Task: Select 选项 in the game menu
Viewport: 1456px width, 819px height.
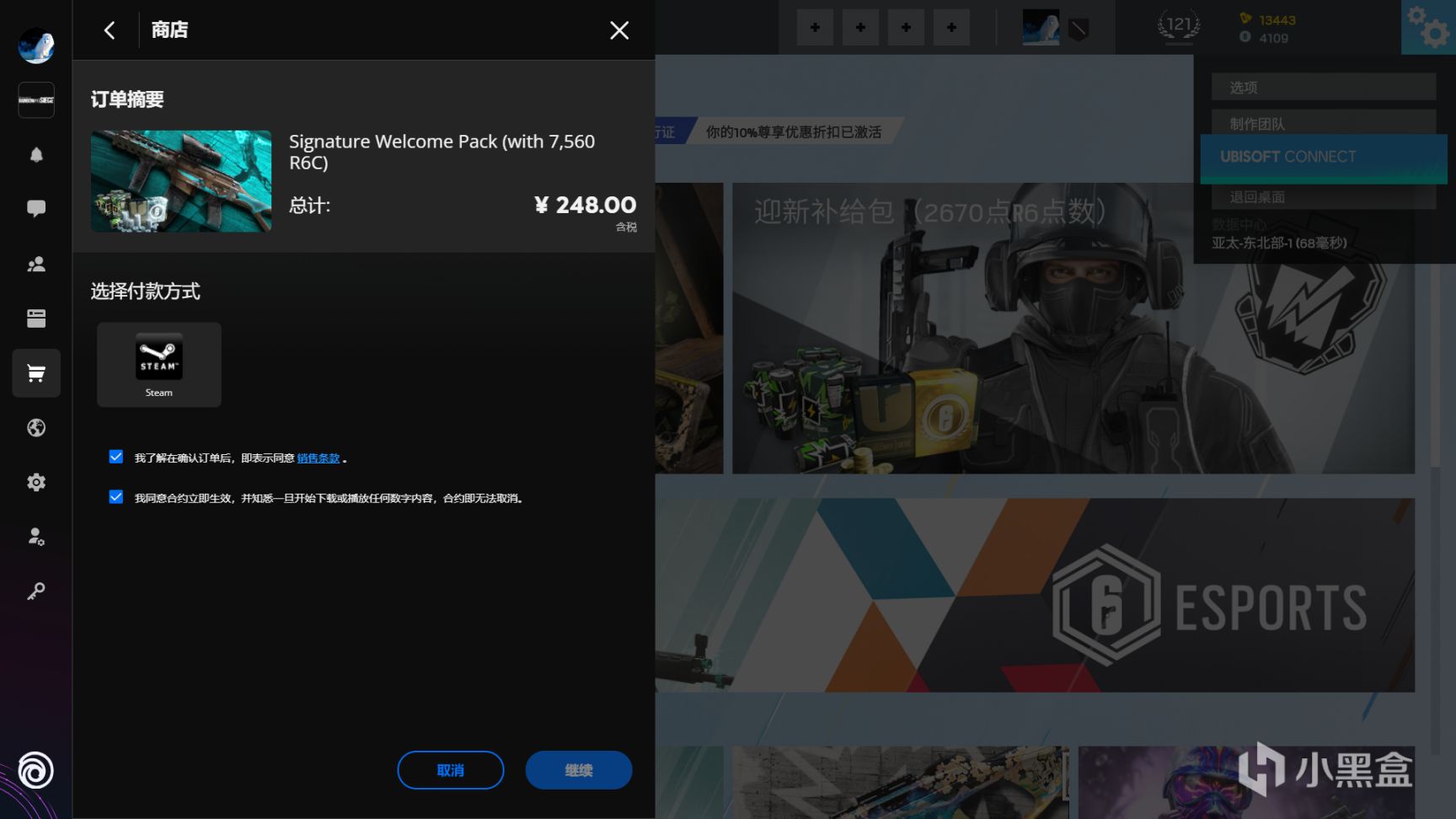Action: pos(1324,88)
